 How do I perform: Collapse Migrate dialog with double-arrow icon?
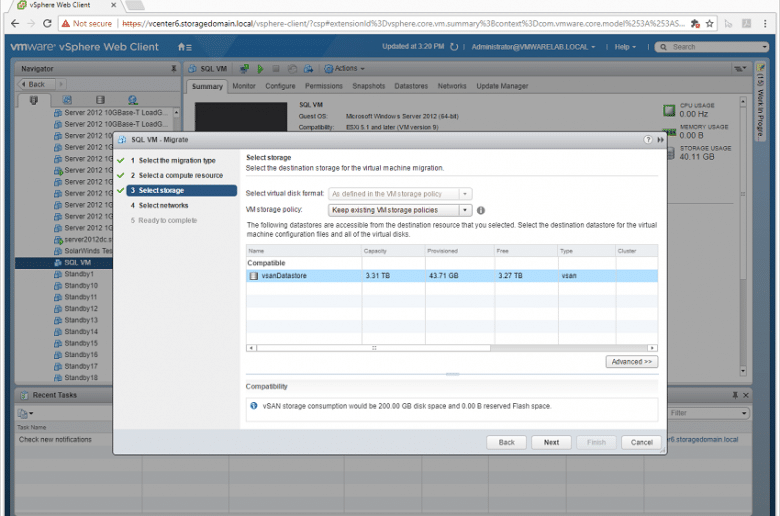660,140
